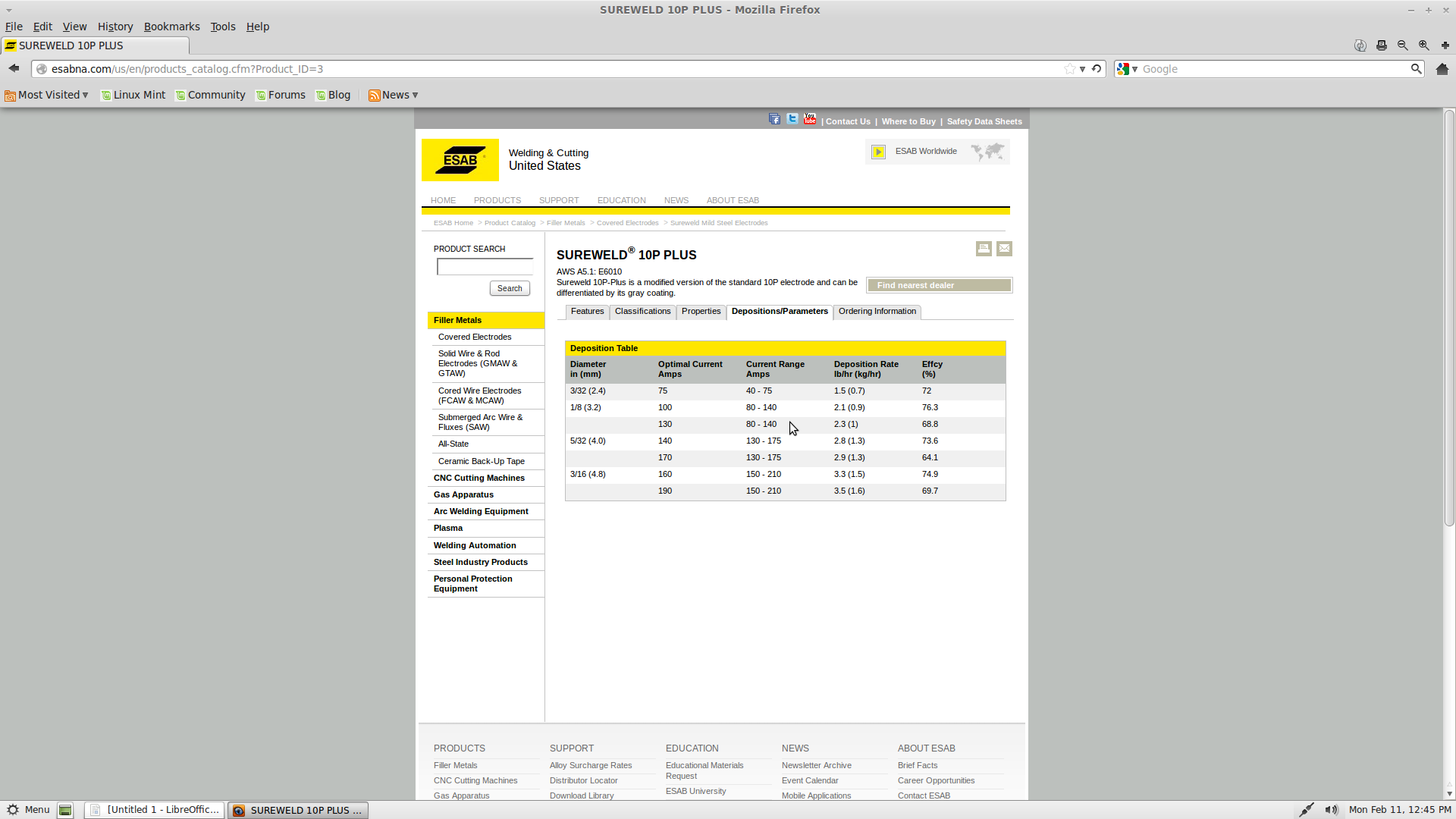
Task: Open the Google search engine selector dropdown
Action: click(1128, 69)
